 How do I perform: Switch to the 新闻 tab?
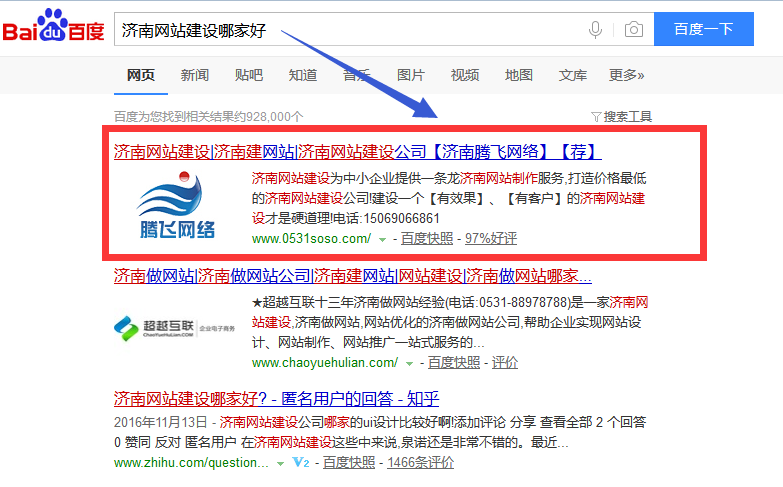click(x=195, y=75)
